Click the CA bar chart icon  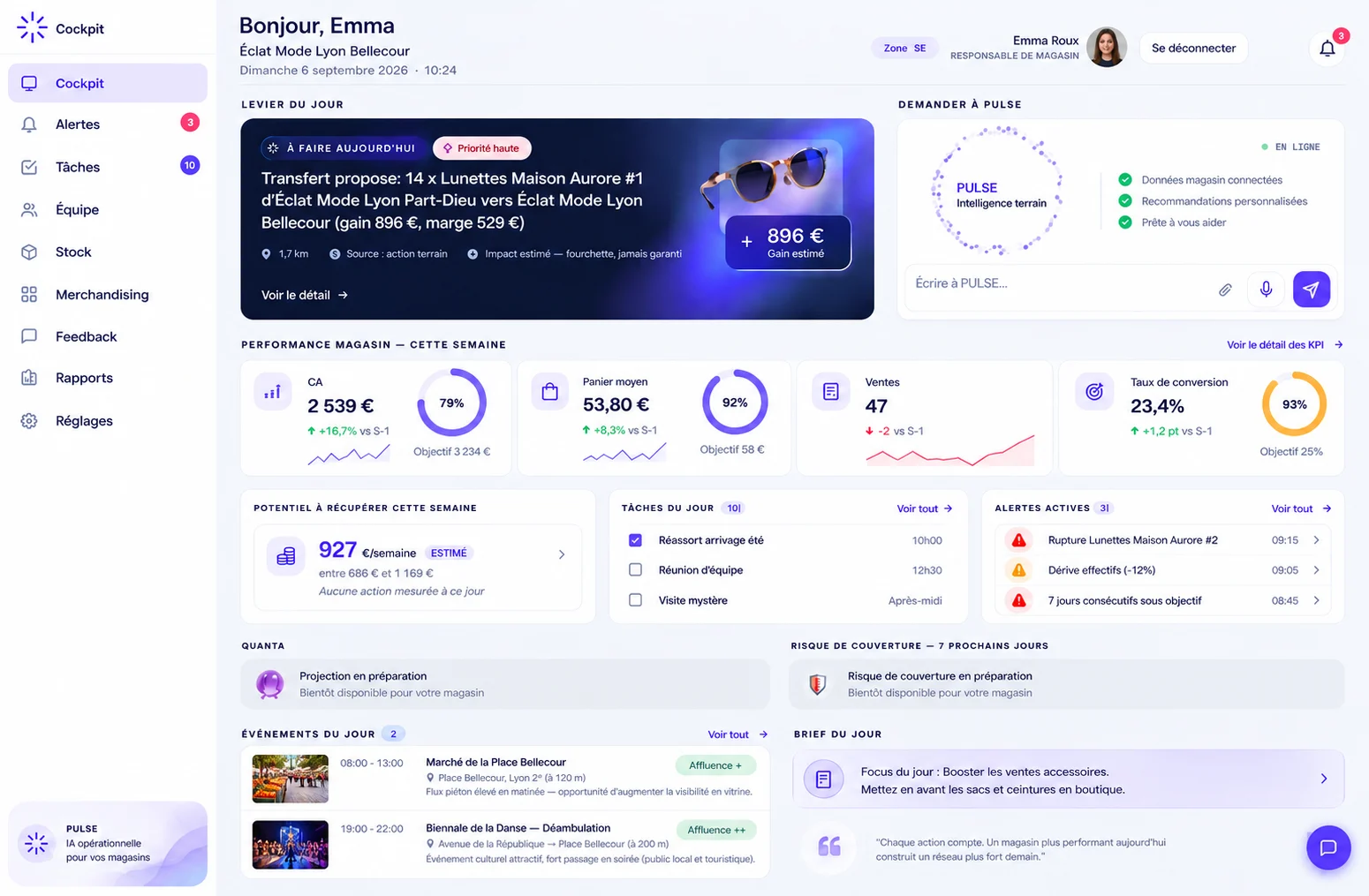[x=272, y=391]
